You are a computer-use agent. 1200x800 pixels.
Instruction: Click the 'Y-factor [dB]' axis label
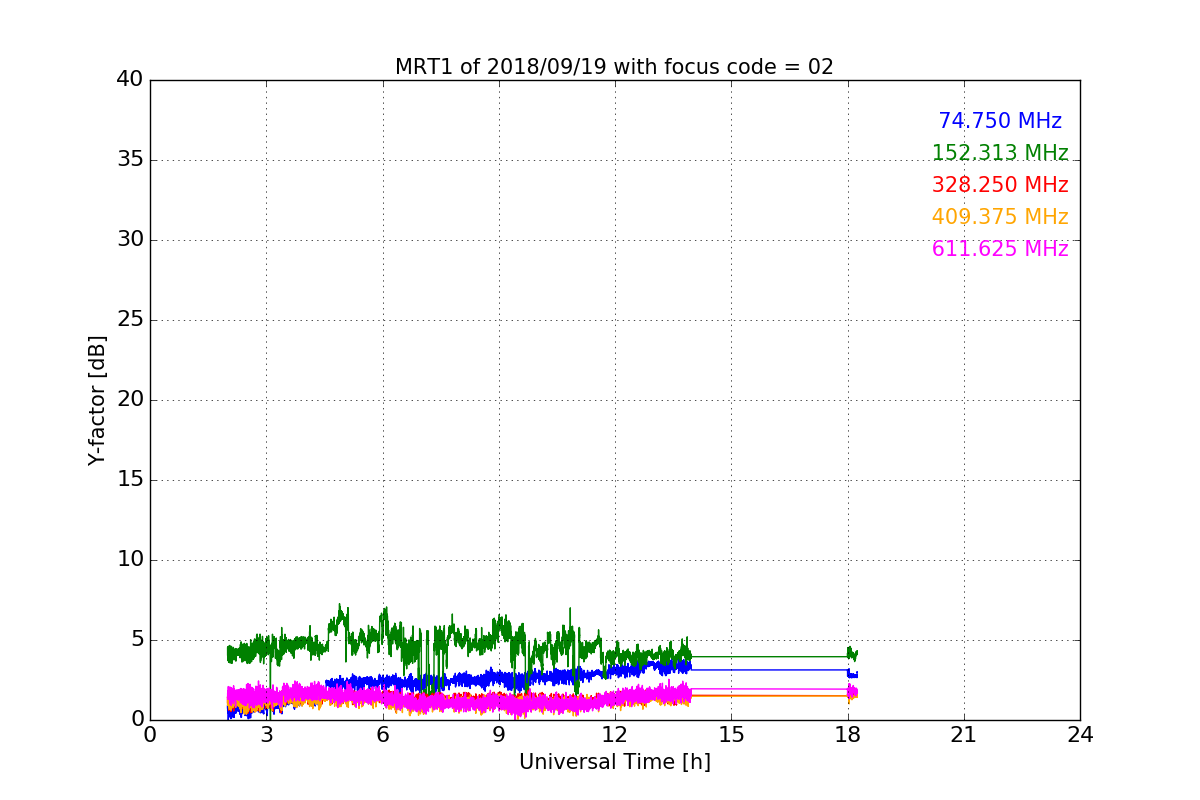[x=97, y=400]
